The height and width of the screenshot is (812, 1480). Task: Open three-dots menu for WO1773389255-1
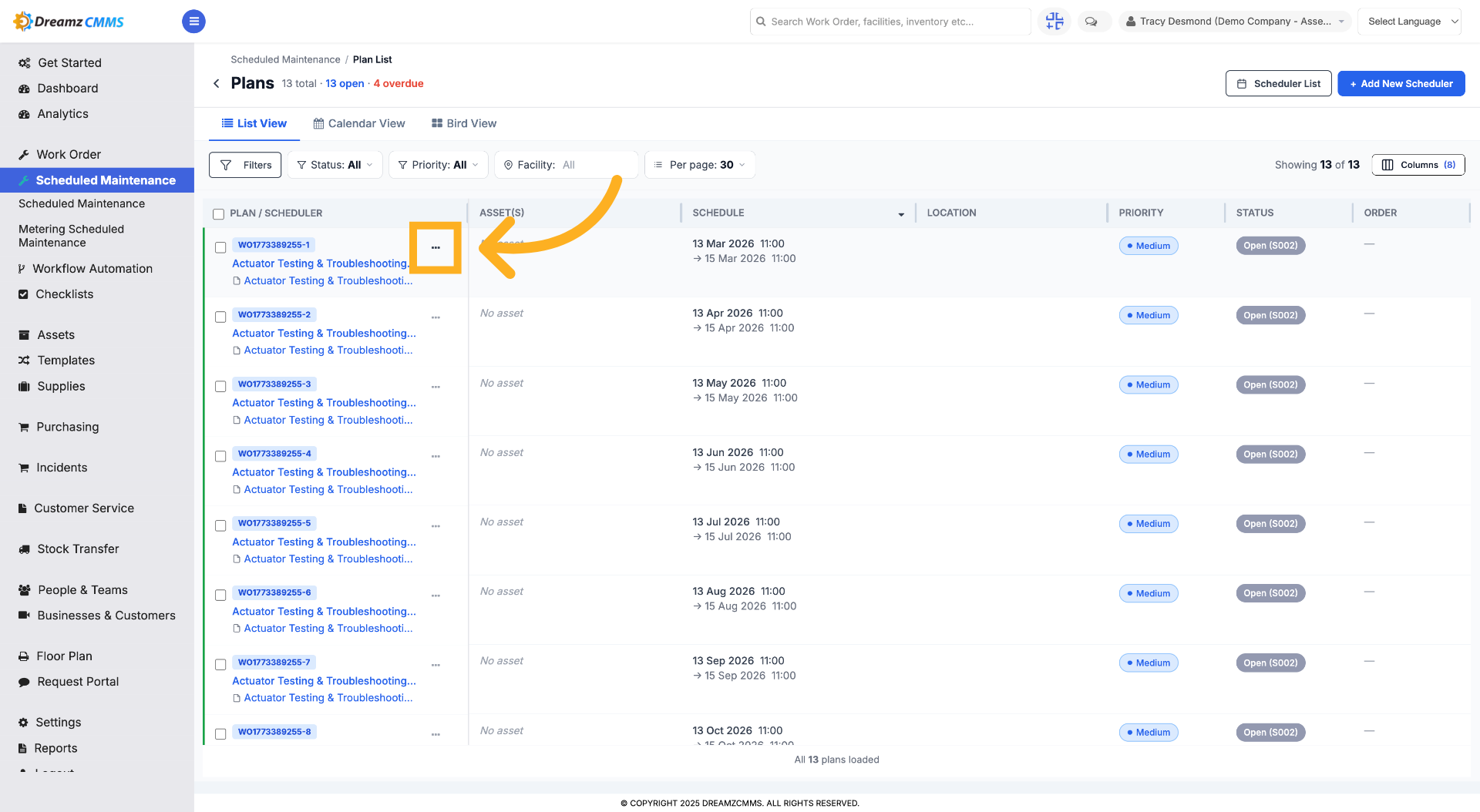(x=436, y=247)
